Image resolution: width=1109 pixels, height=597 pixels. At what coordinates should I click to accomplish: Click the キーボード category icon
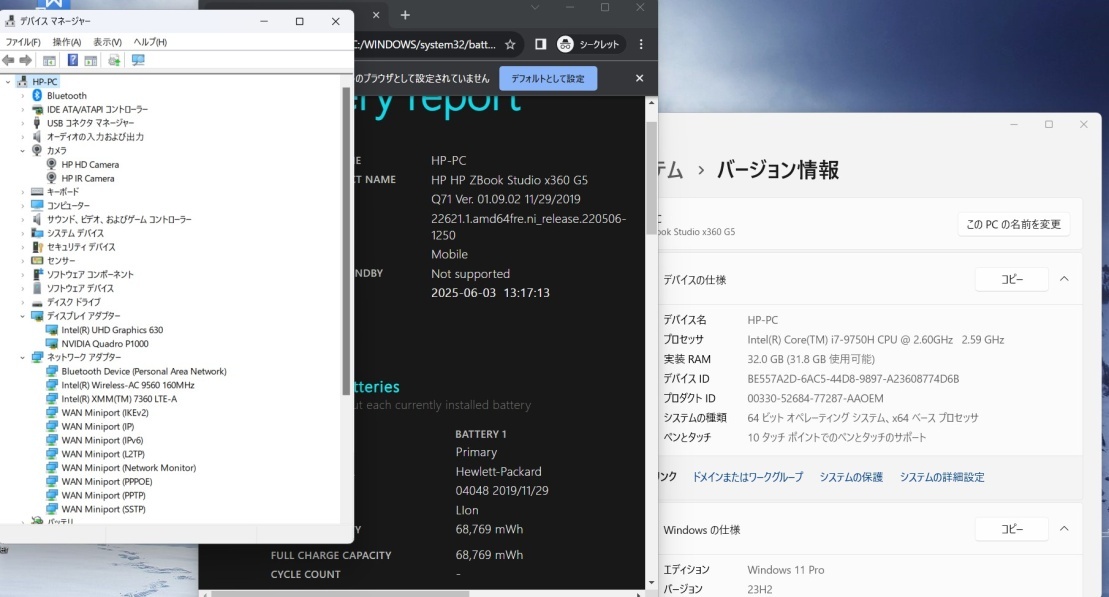[37, 192]
